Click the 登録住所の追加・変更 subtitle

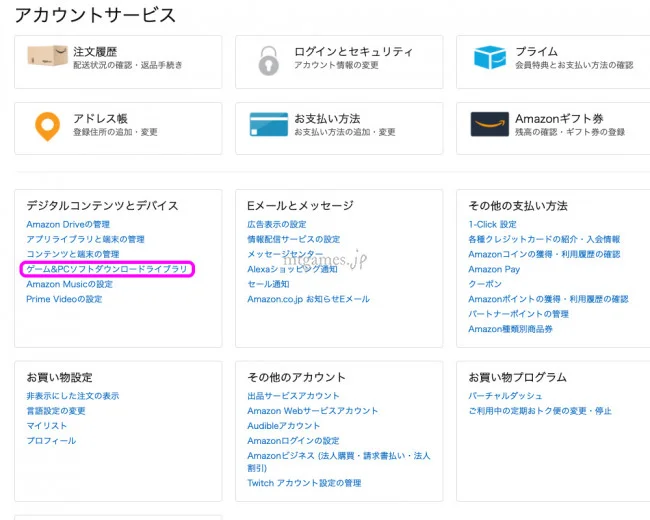(x=115, y=132)
